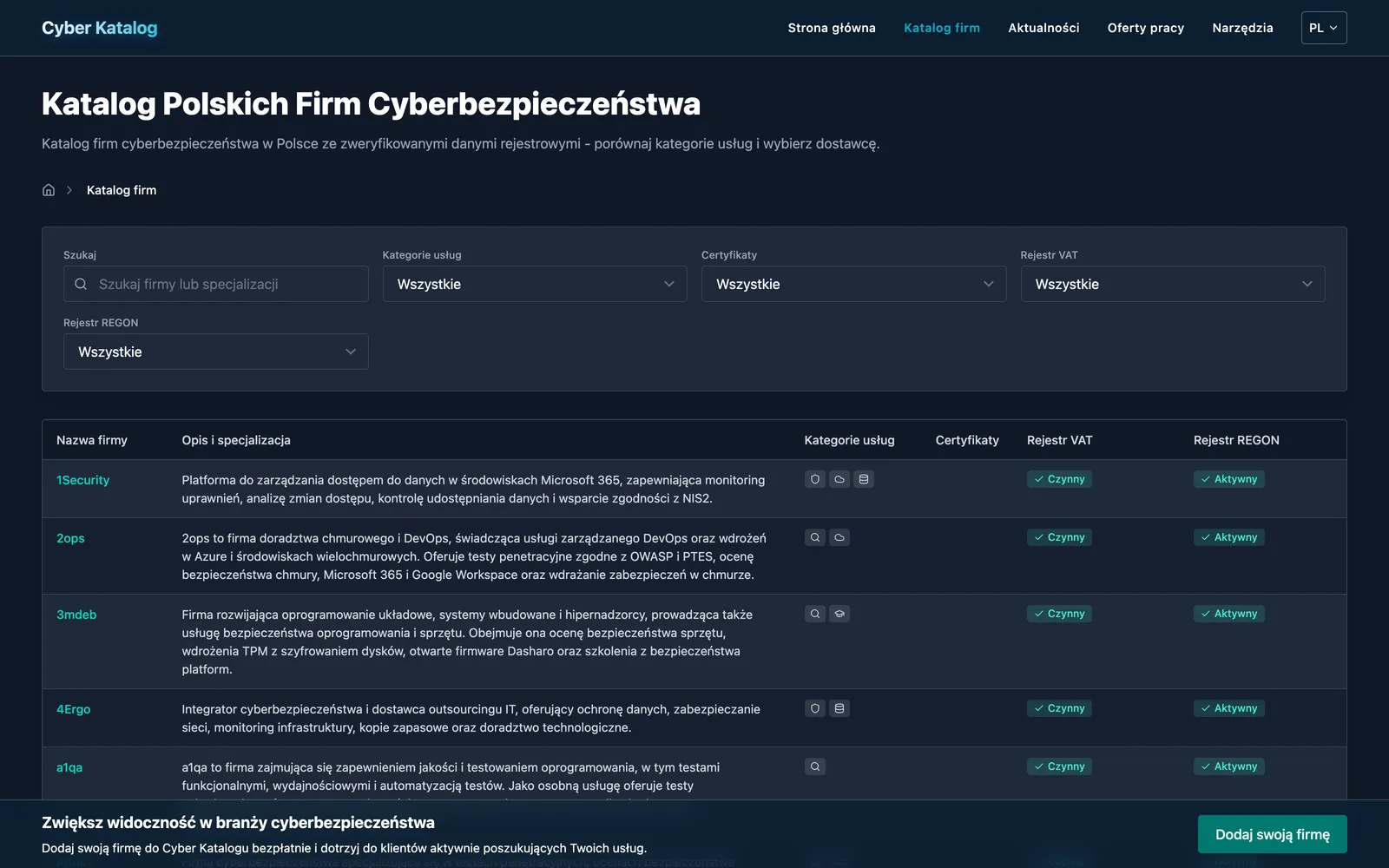Click the Czynny badge in 4Ergo row
Screen dimensions: 1389x868
[x=1059, y=708]
